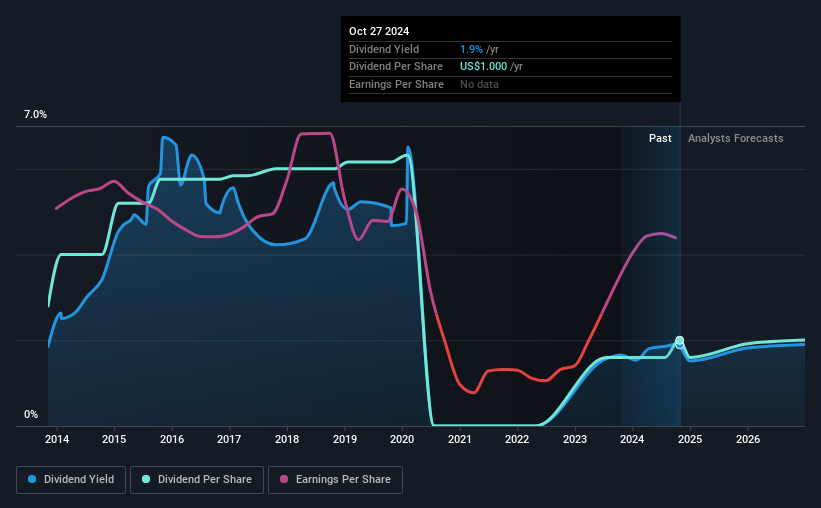Click the 2016 x-axis label
The height and width of the screenshot is (508, 821).
pos(172,439)
